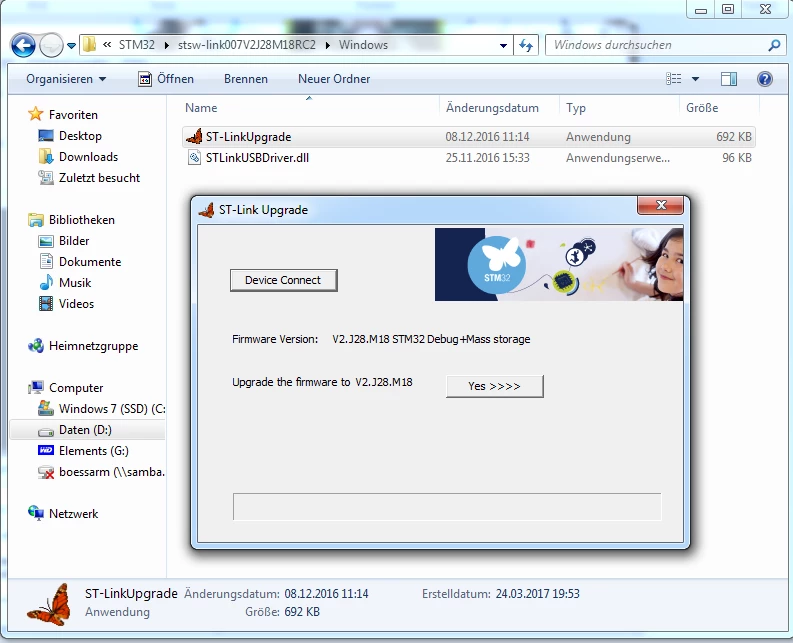Toggle the preview pane icon
Viewport: 793px width, 643px height.
729,79
